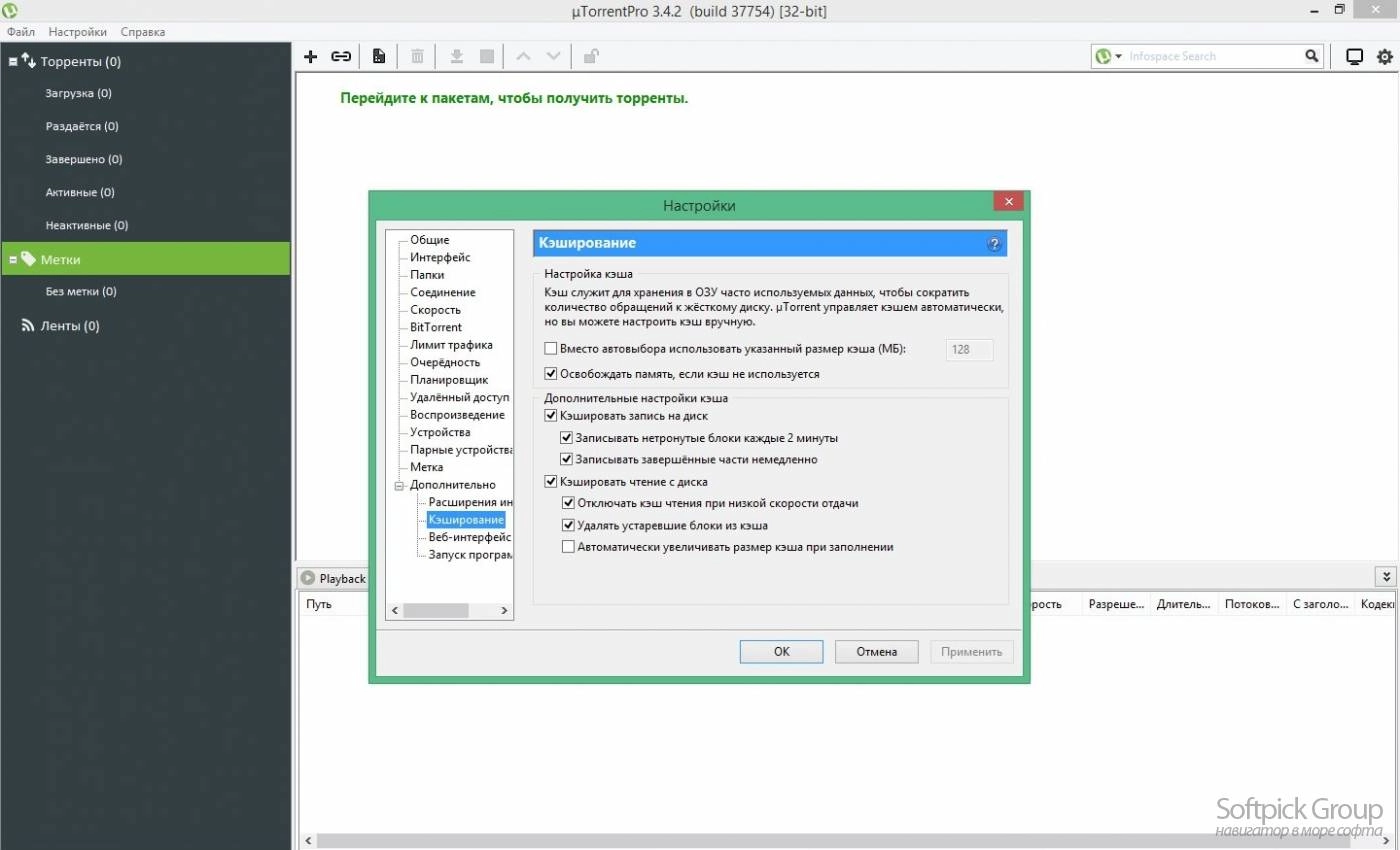This screenshot has width=1400, height=850.
Task: Enable automatic cache size increase when full
Action: [568, 546]
